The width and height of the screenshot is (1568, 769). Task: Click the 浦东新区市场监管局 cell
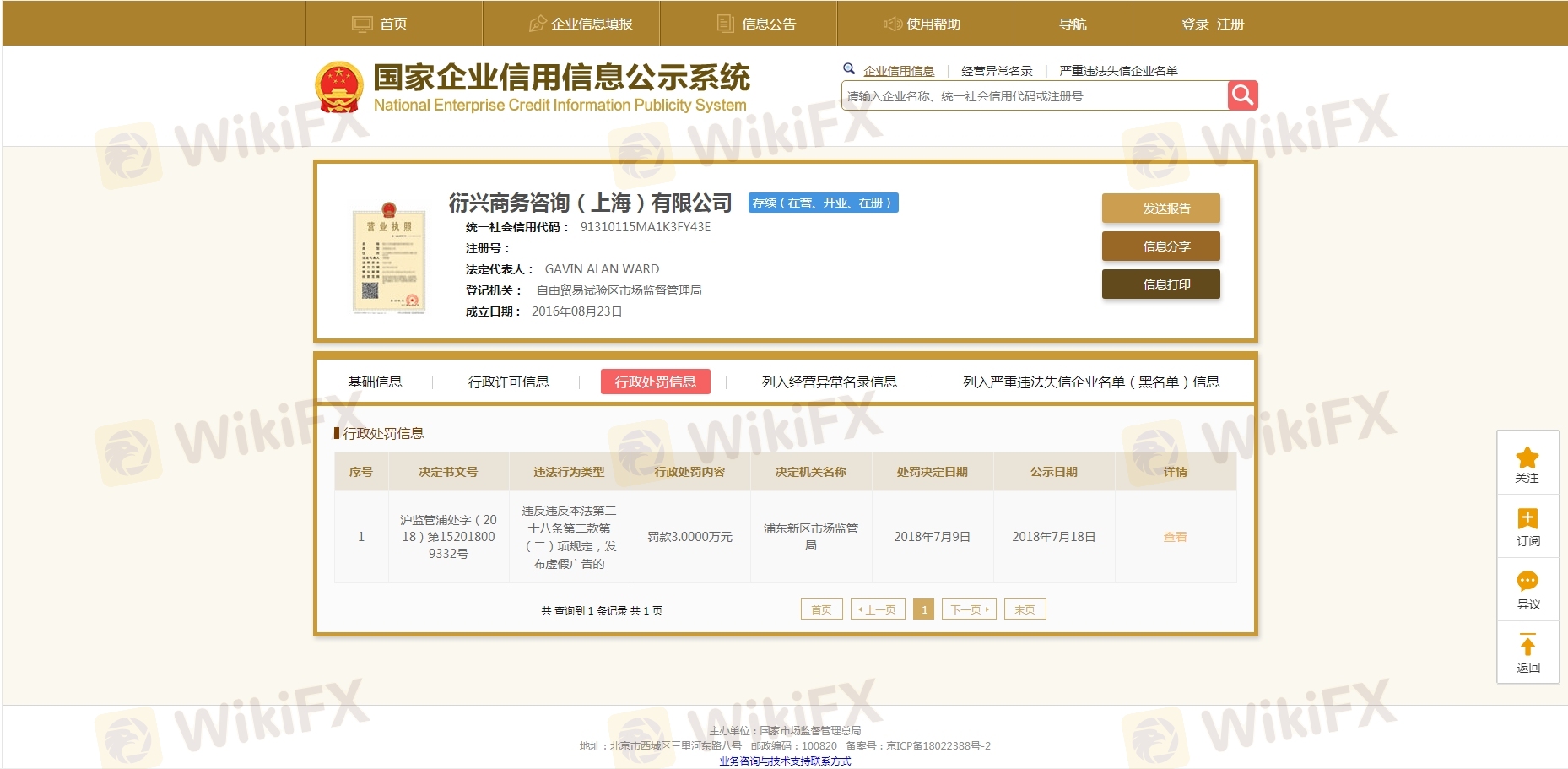click(x=811, y=537)
